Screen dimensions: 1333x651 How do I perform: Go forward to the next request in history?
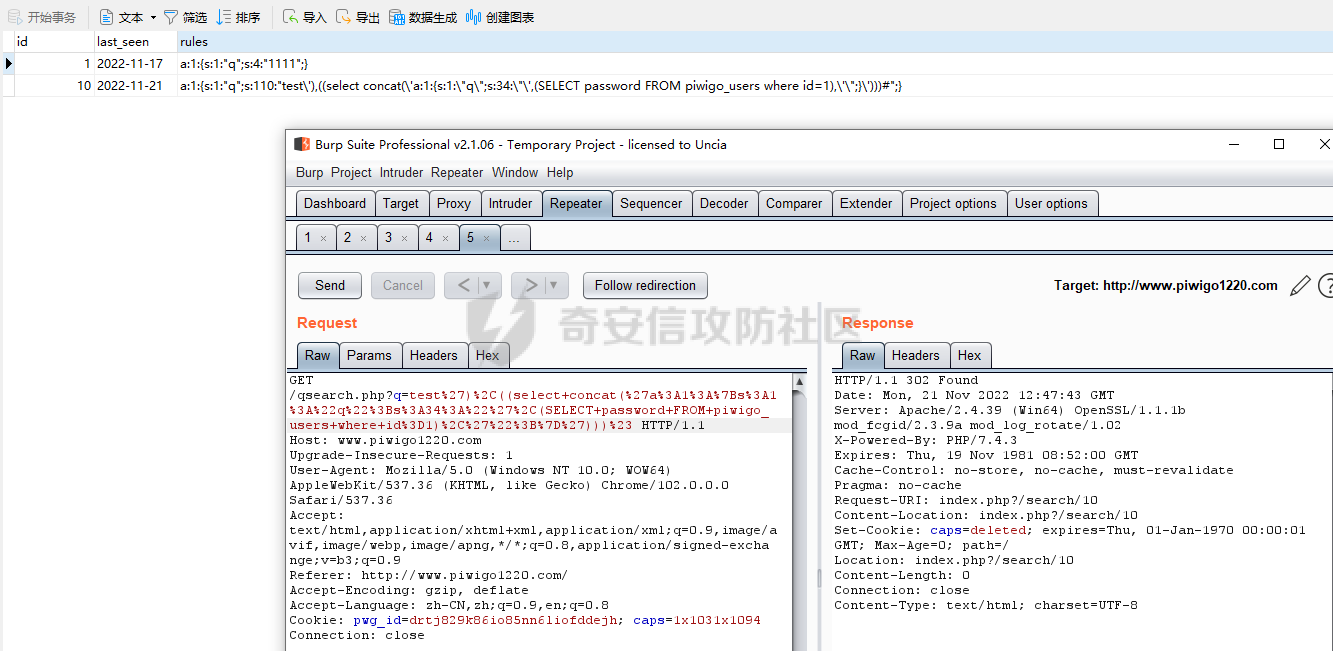pos(531,285)
